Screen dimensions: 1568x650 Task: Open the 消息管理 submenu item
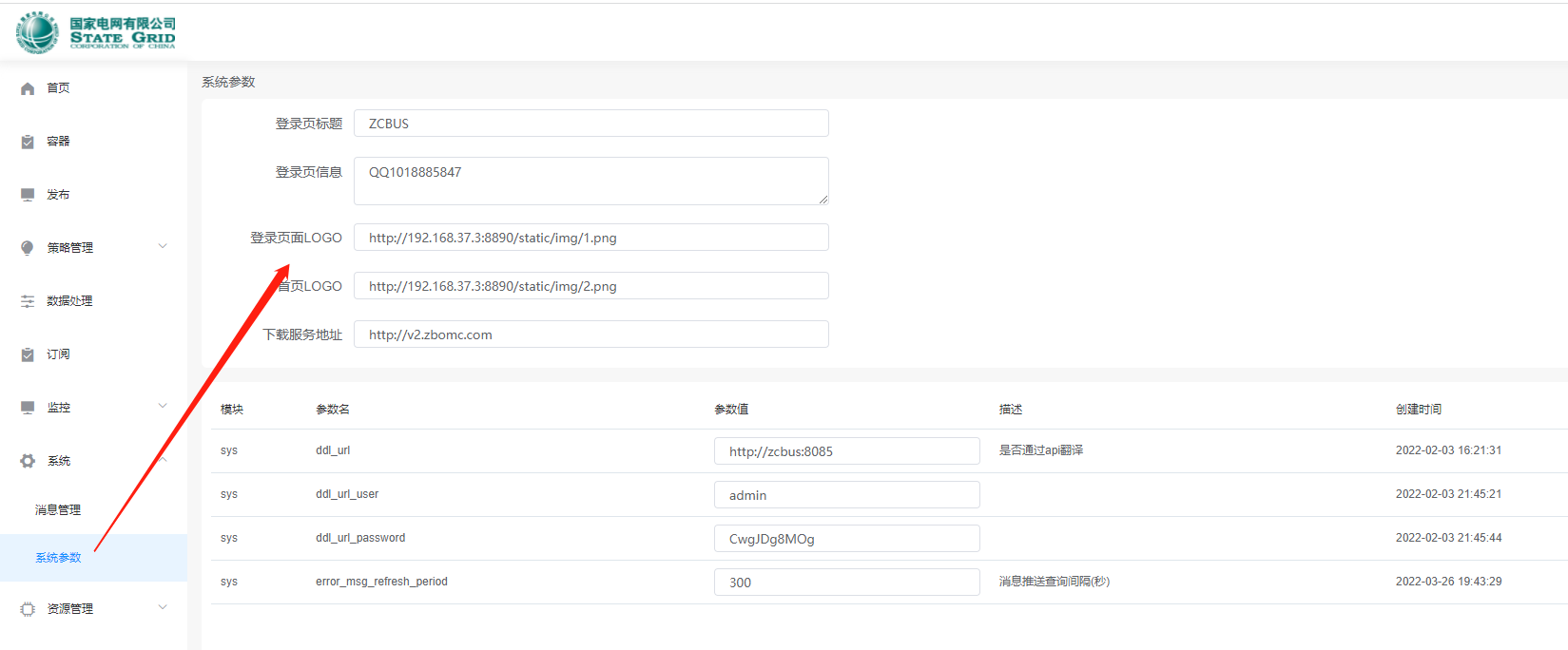pyautogui.click(x=58, y=510)
